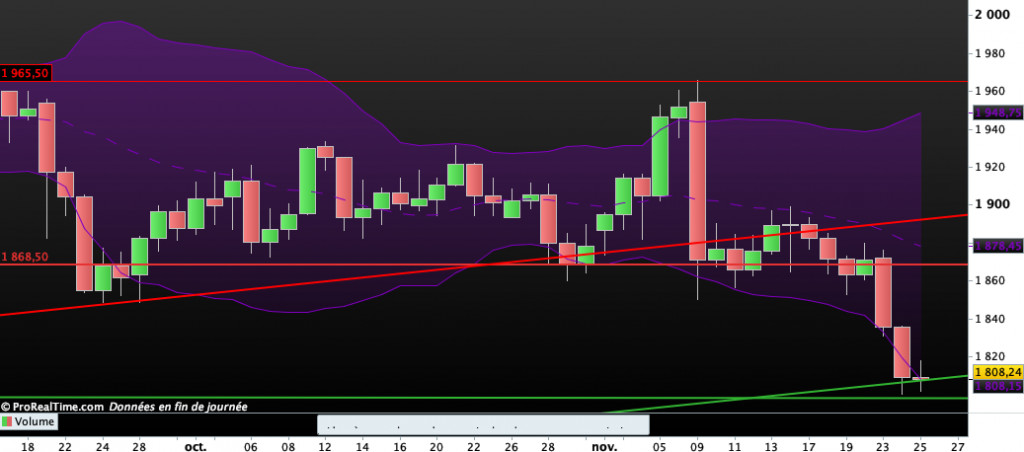Click the yellow 1 808,24 current price tag
The width and height of the screenshot is (1024, 452).
(x=996, y=369)
